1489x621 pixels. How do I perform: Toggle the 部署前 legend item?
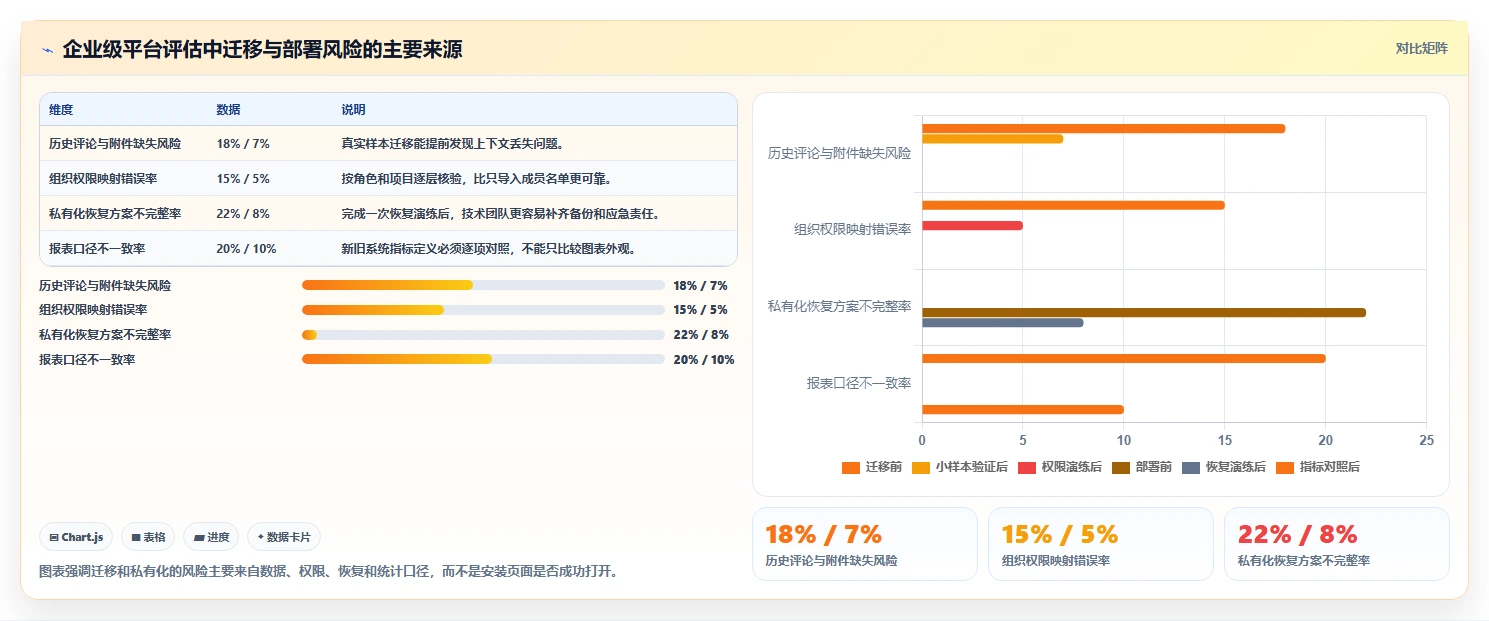tap(1141, 467)
